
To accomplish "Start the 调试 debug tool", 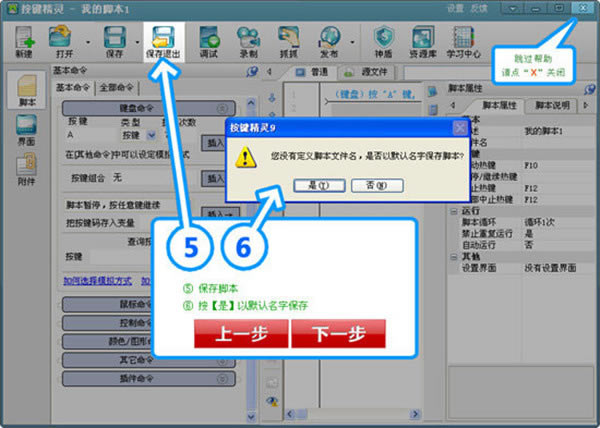I will [x=209, y=42].
